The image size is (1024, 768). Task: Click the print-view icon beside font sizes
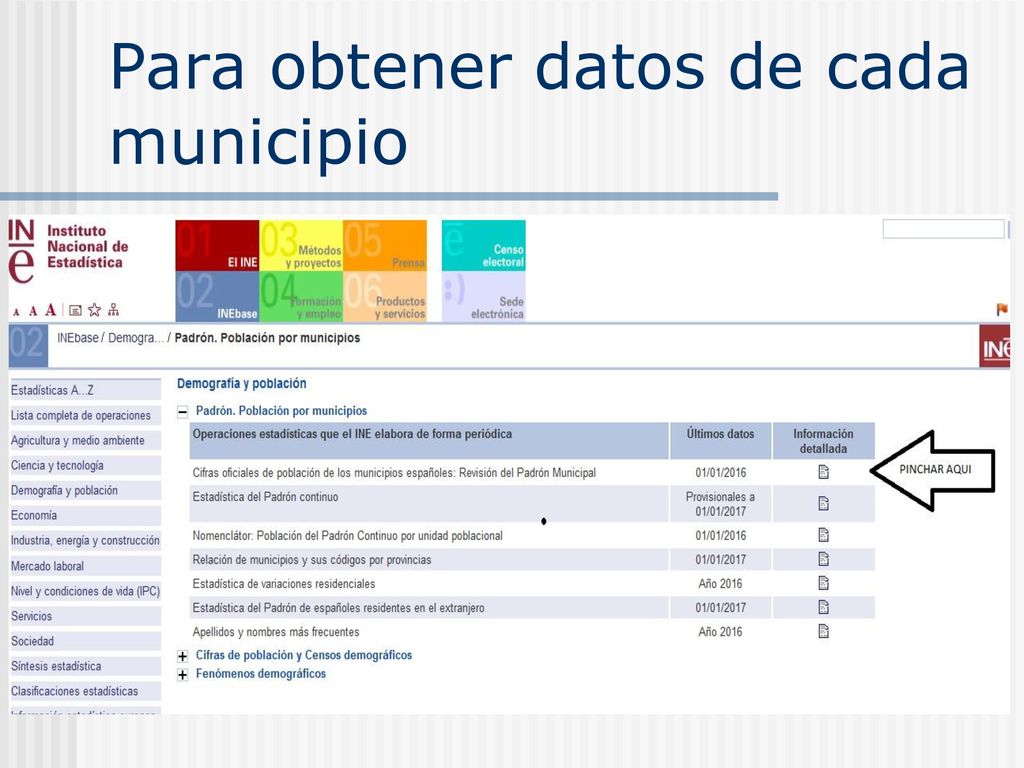coord(76,311)
